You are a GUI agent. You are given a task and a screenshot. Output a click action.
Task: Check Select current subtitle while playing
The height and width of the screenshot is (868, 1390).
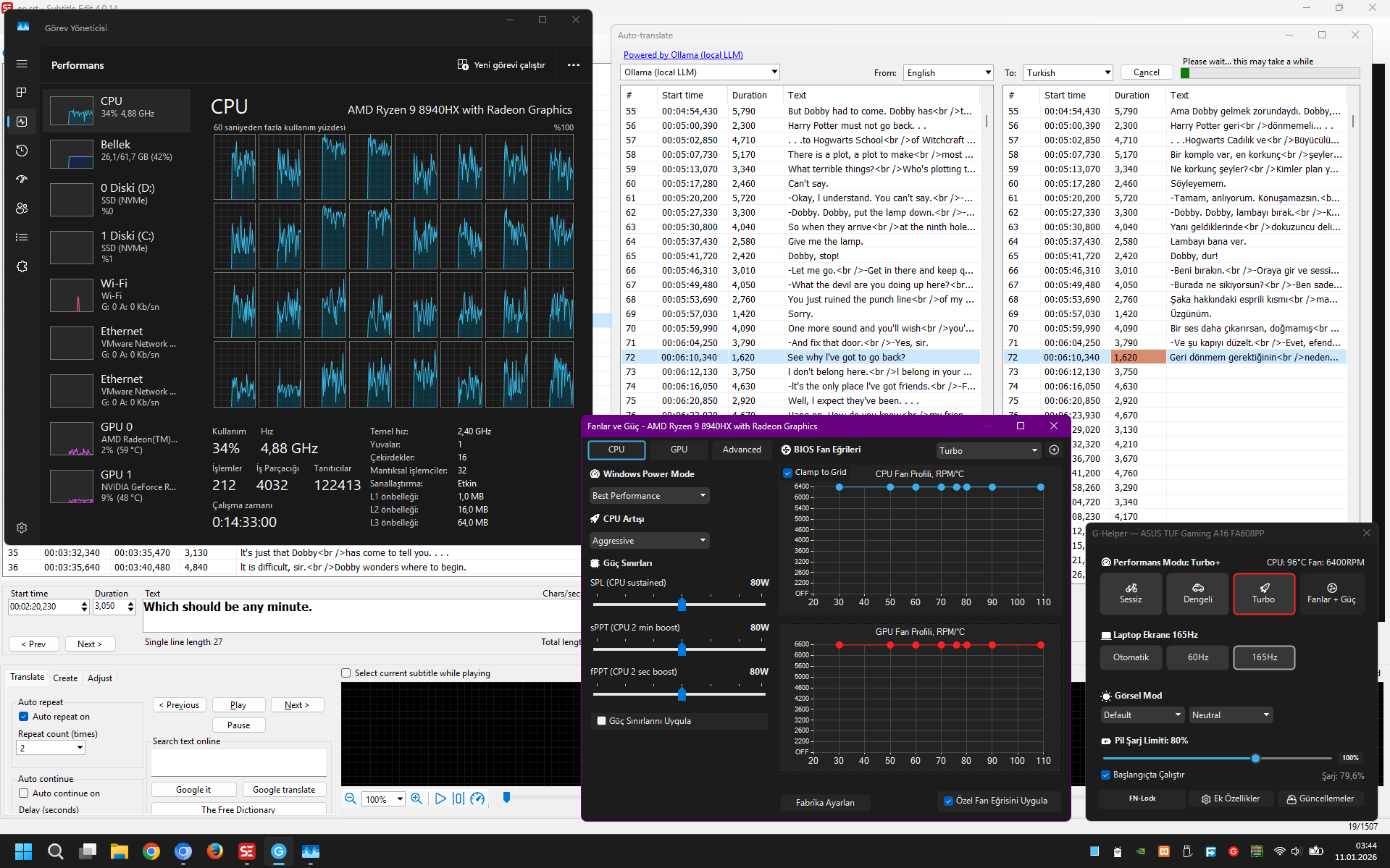point(346,673)
